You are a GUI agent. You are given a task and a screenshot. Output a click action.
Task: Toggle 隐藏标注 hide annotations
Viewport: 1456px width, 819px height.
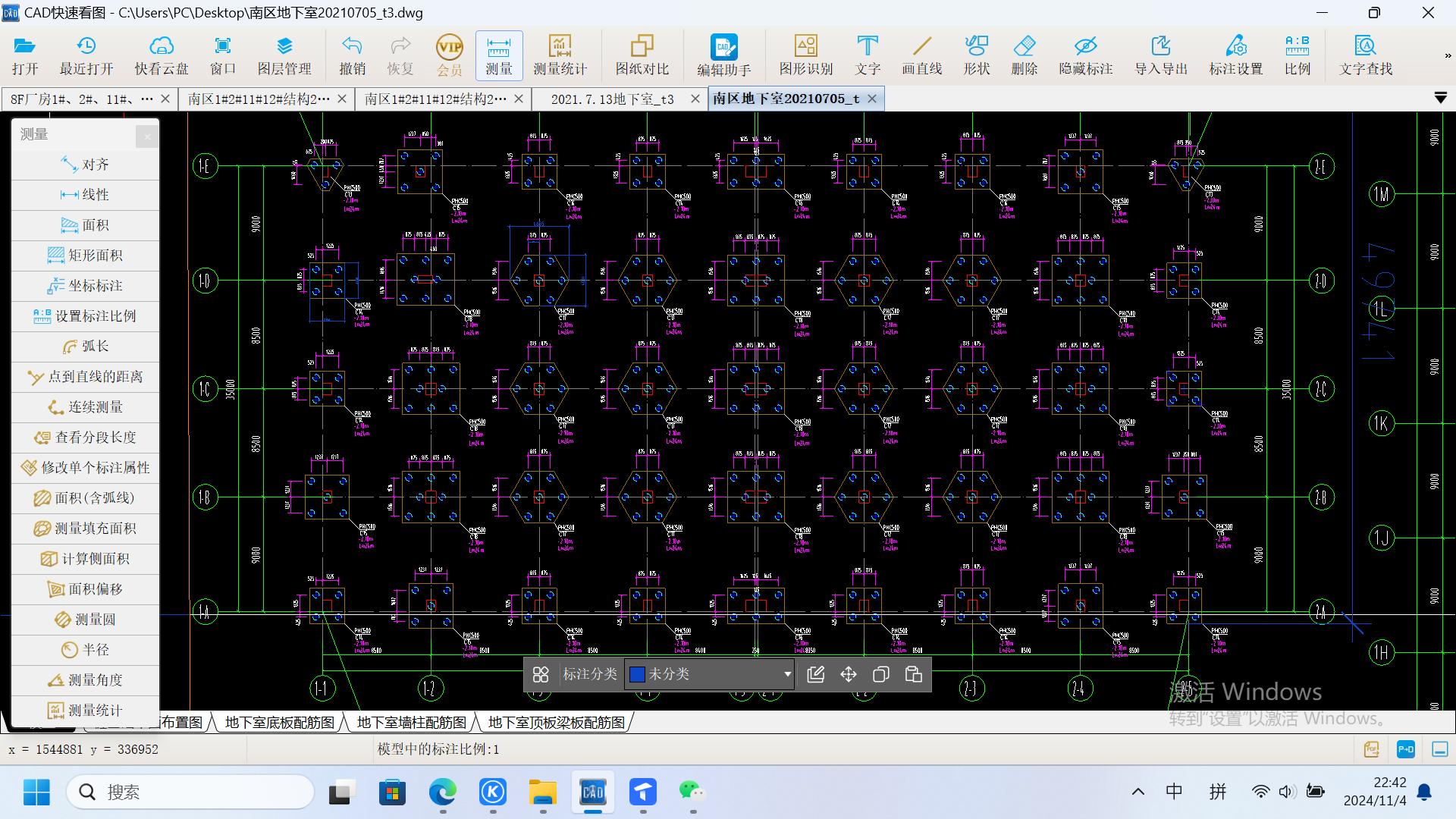tap(1086, 55)
